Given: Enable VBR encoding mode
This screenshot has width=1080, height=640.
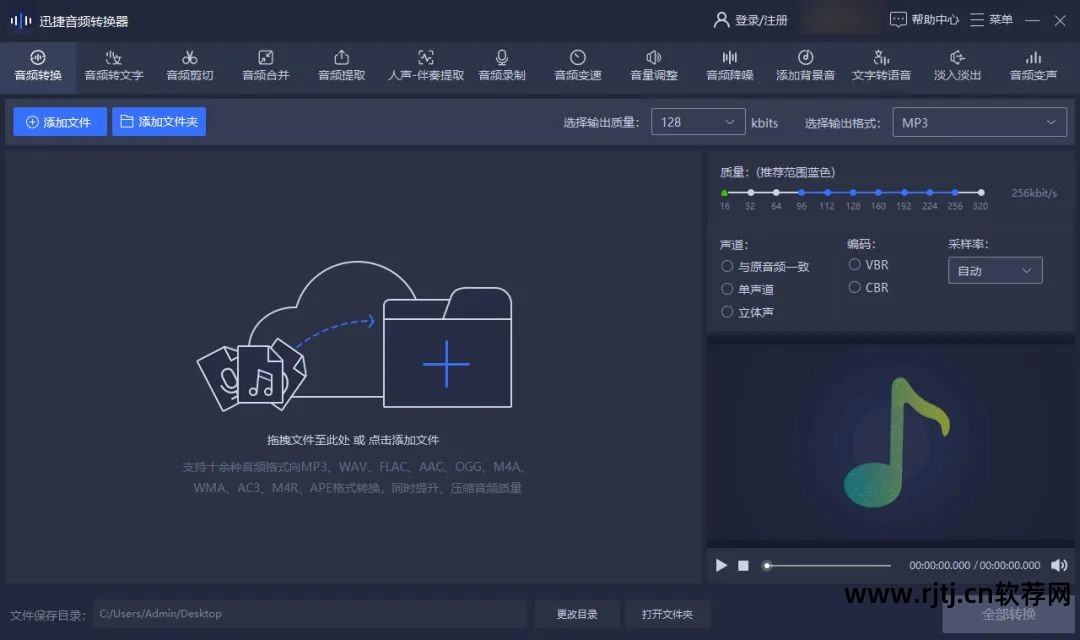Looking at the screenshot, I should coord(856,264).
